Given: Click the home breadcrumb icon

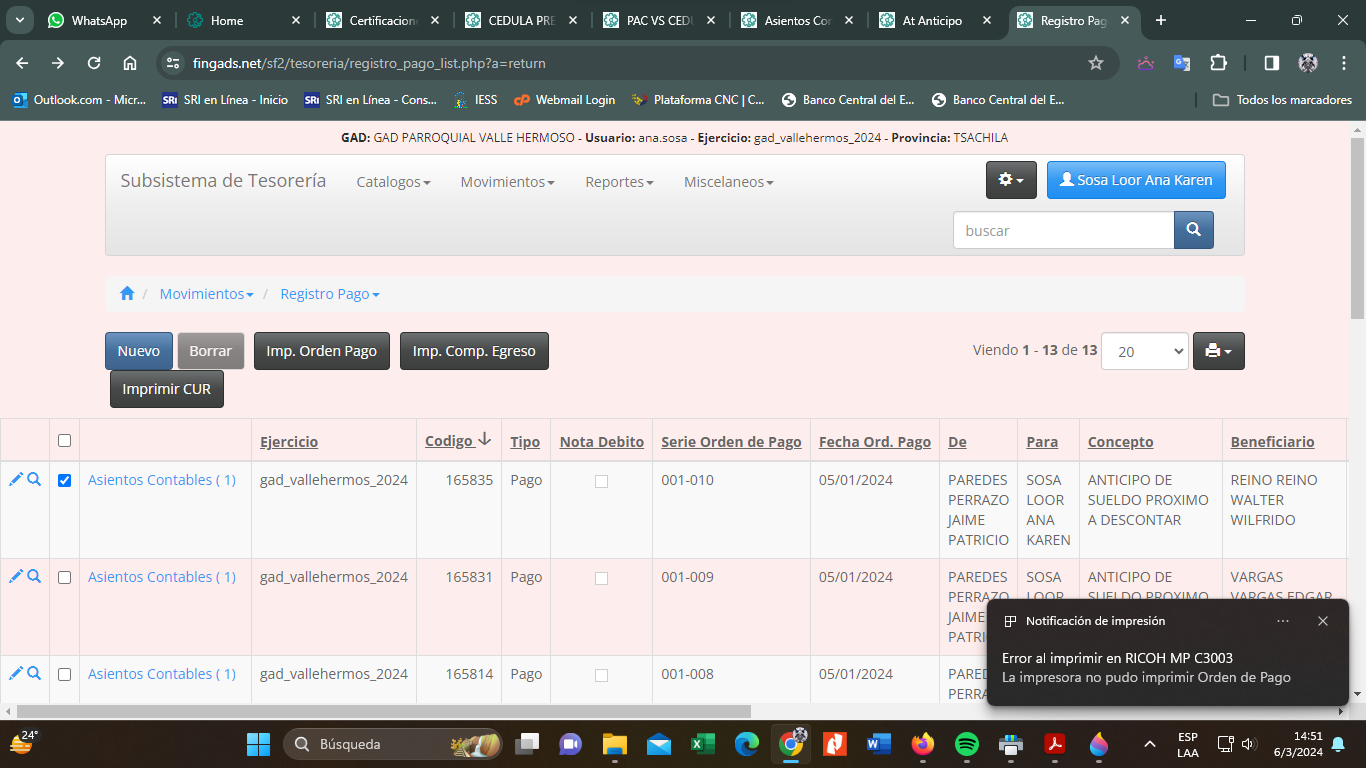Looking at the screenshot, I should pos(127,294).
